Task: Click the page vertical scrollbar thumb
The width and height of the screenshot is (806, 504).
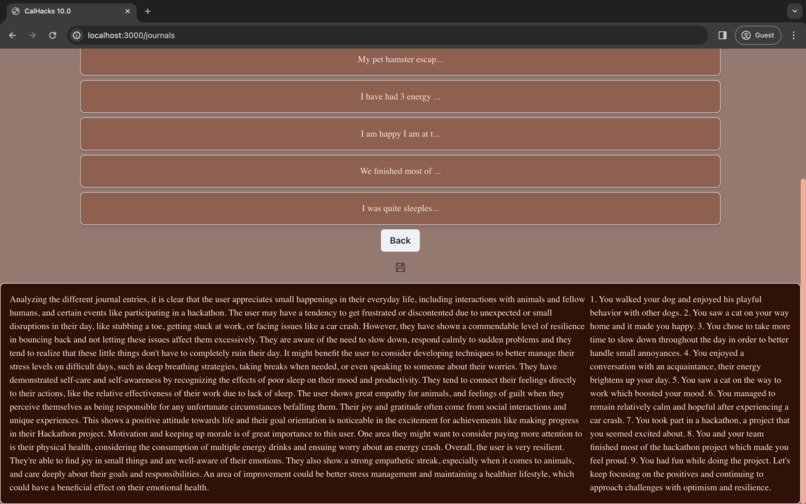Action: [803, 339]
